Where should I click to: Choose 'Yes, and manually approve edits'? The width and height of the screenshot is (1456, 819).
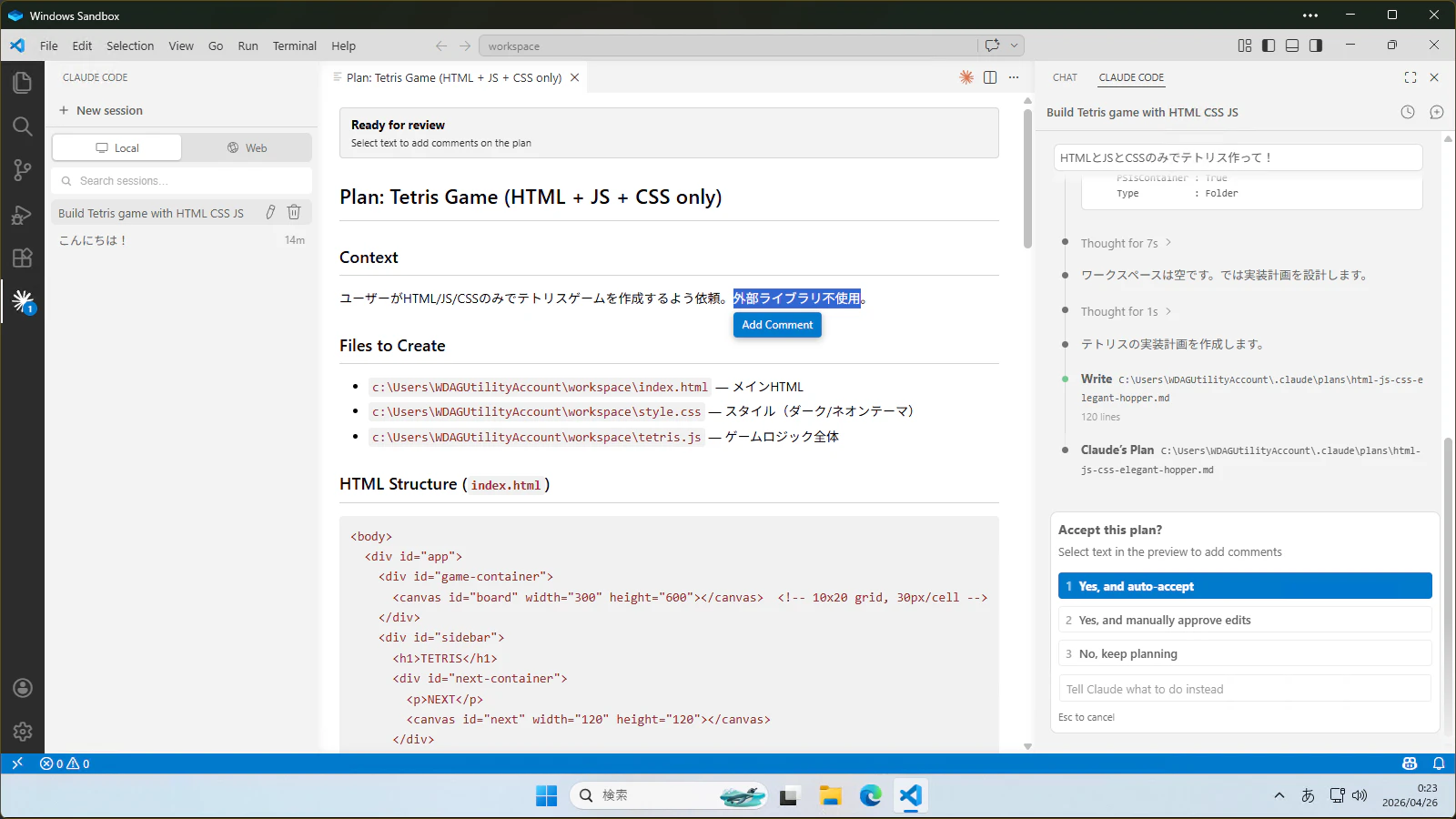1245,620
